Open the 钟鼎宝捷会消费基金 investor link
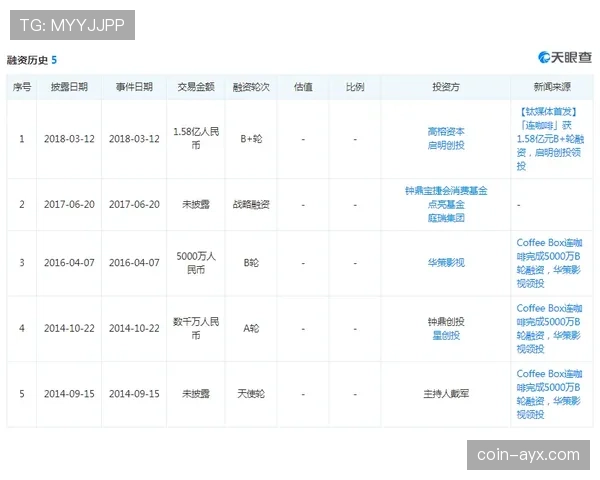The image size is (600, 480). coord(446,191)
